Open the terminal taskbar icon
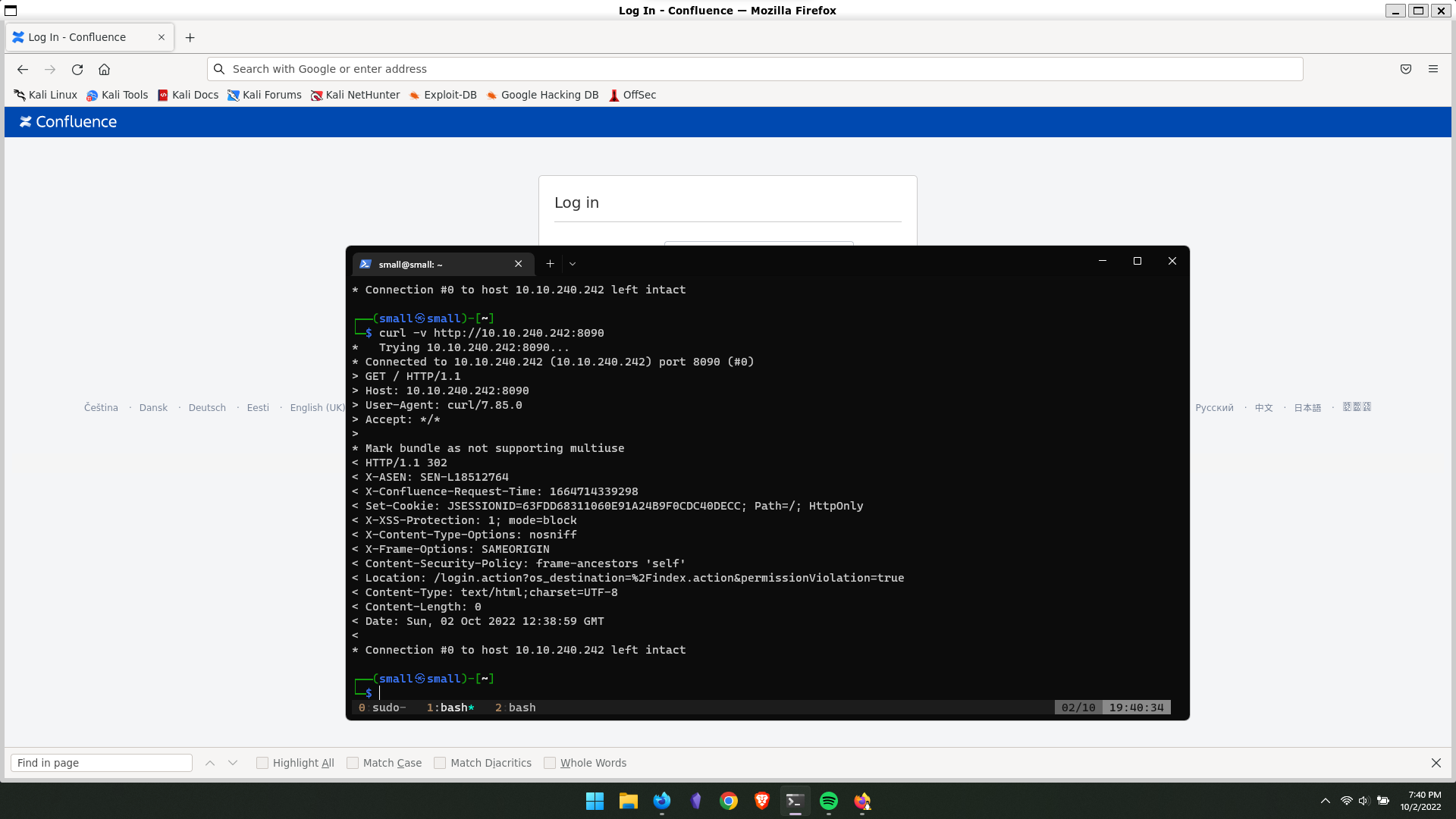 (x=795, y=801)
